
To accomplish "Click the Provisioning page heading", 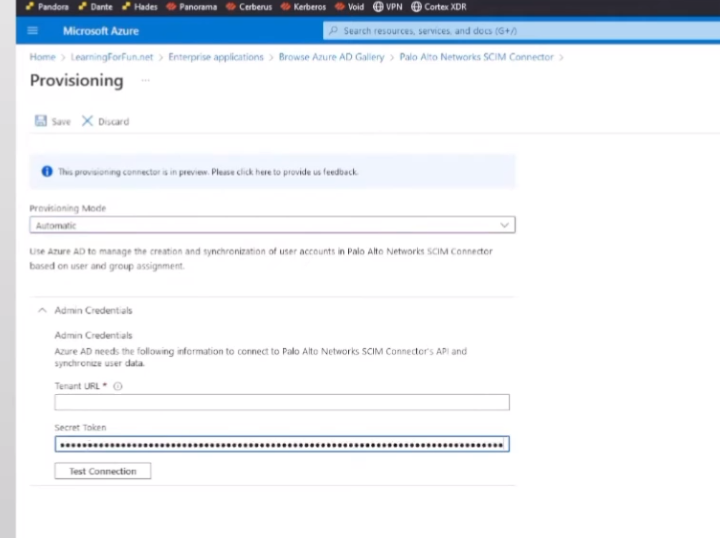I will pyautogui.click(x=77, y=80).
